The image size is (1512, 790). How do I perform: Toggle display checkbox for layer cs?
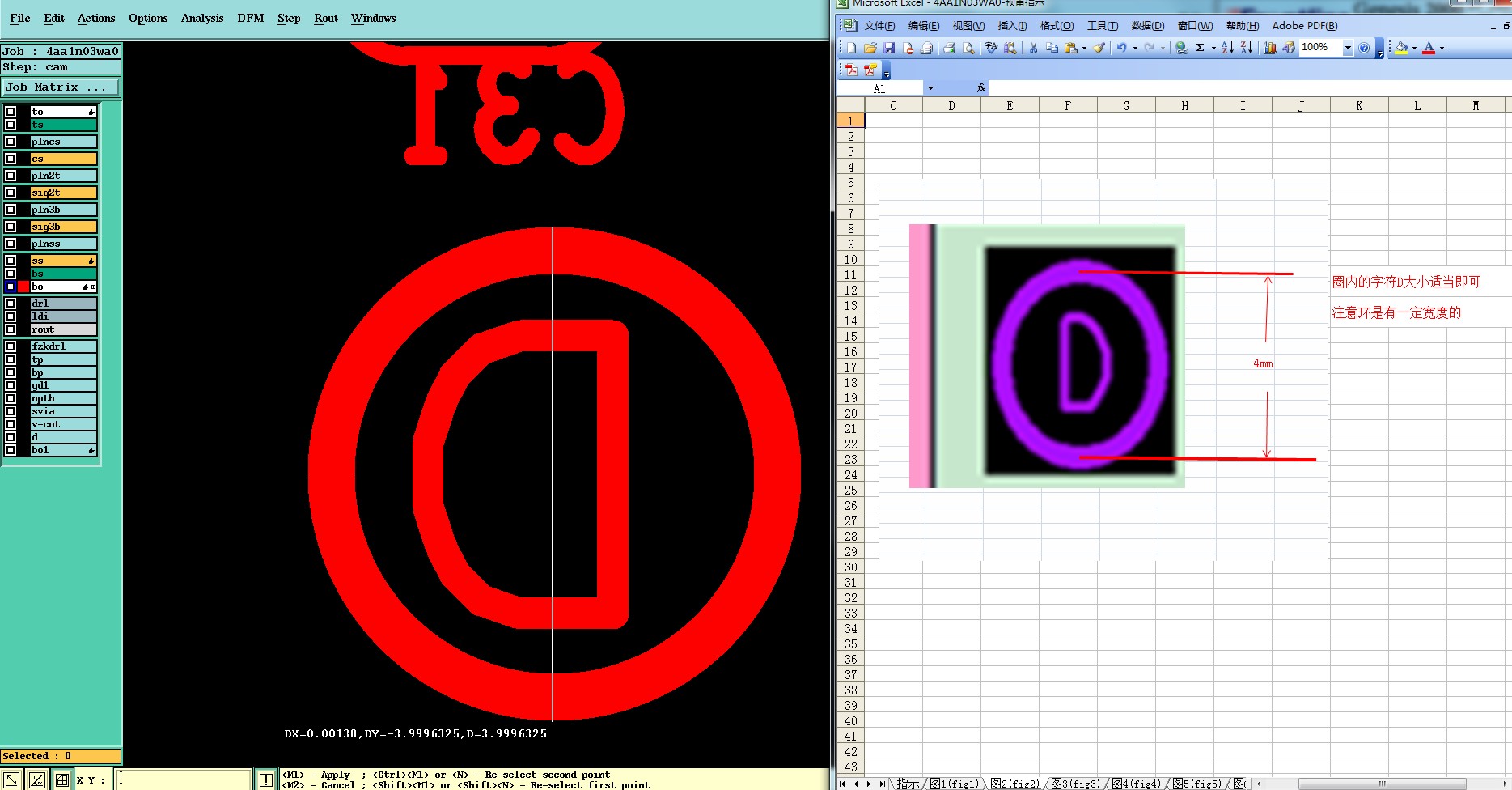click(11, 159)
